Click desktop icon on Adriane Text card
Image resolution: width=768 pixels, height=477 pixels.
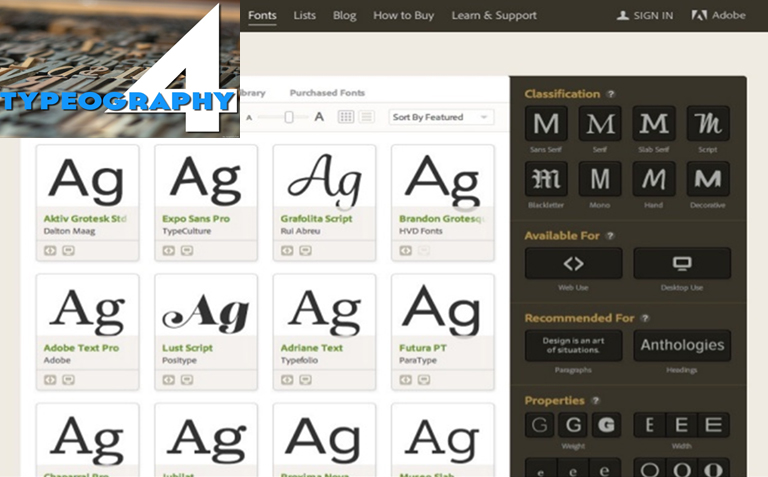click(x=305, y=380)
